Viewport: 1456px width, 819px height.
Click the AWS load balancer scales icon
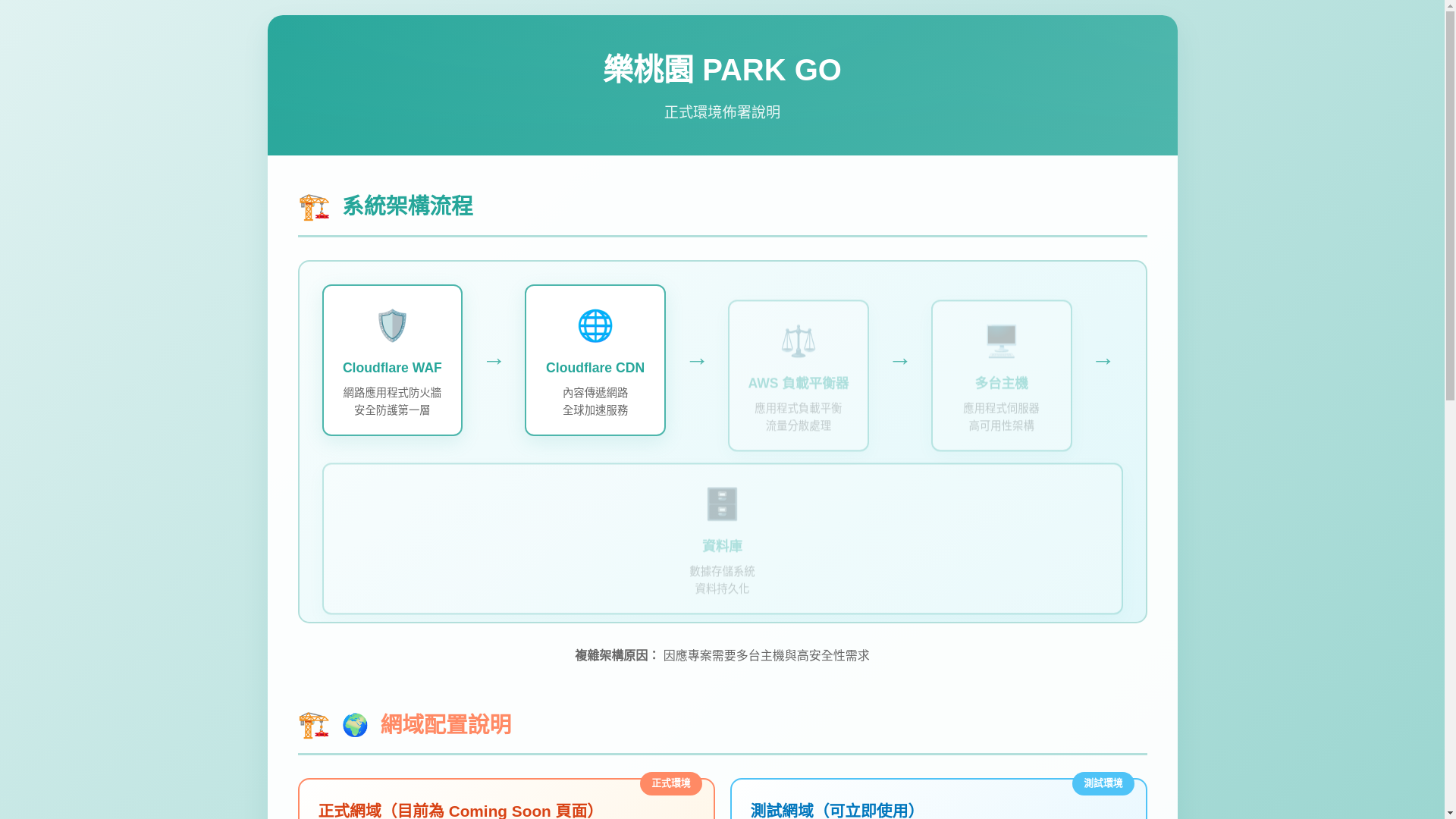point(799,341)
